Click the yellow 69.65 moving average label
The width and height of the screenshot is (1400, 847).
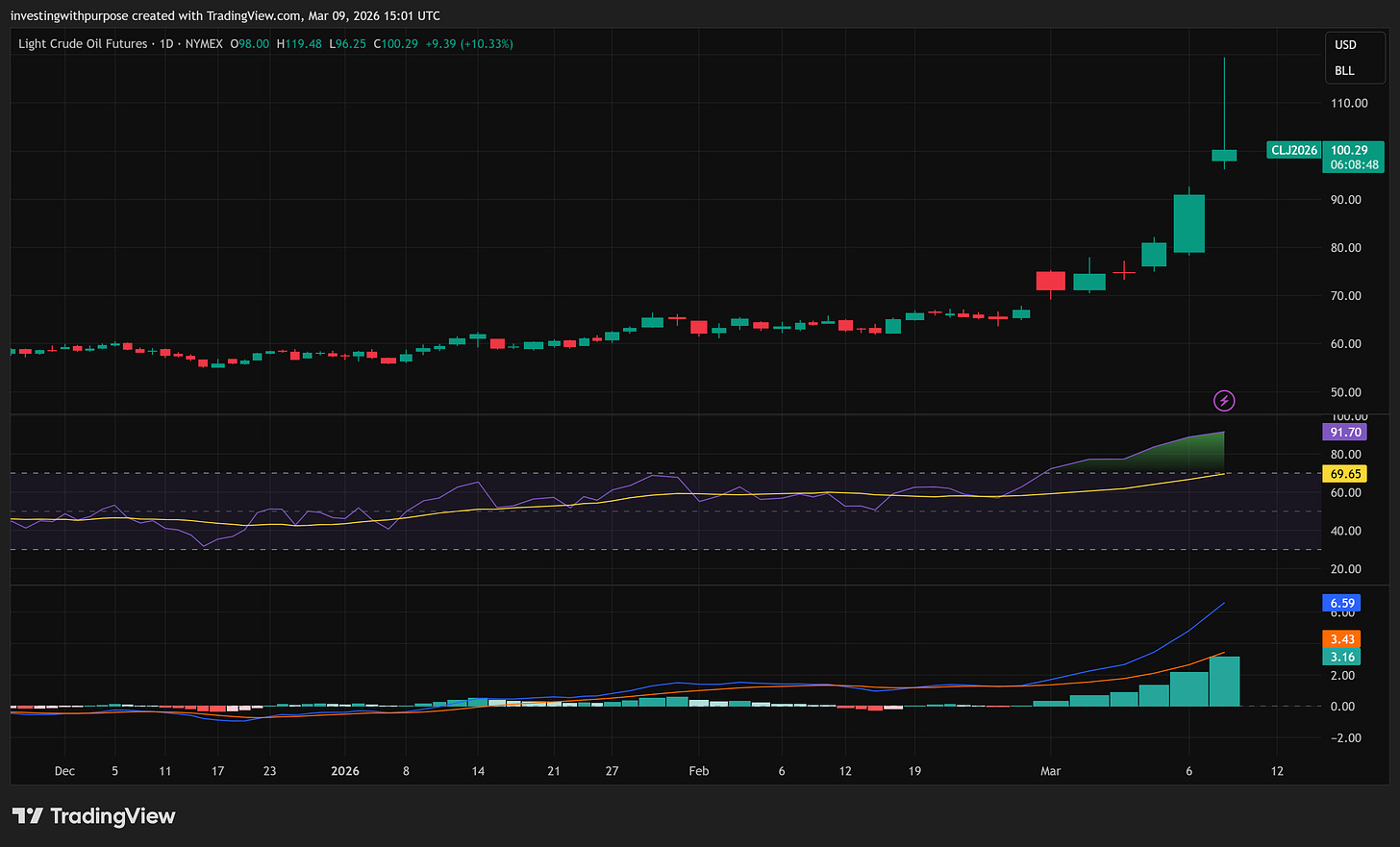pos(1345,474)
